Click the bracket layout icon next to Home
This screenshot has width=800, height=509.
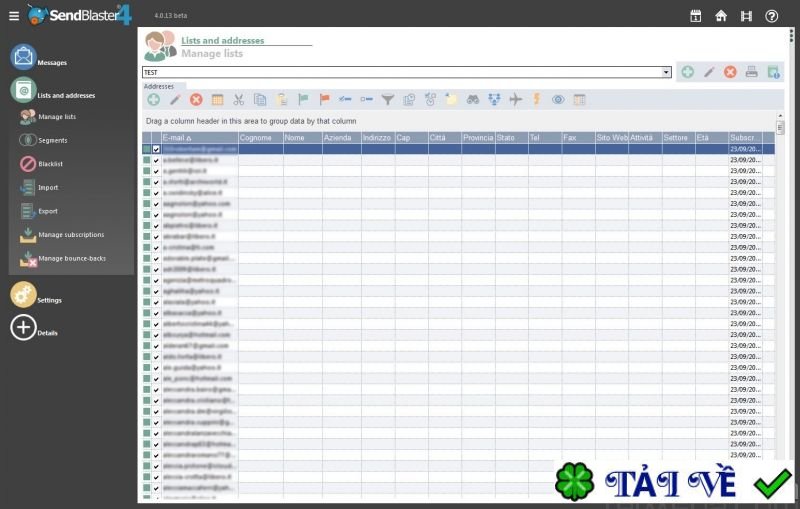coord(746,16)
